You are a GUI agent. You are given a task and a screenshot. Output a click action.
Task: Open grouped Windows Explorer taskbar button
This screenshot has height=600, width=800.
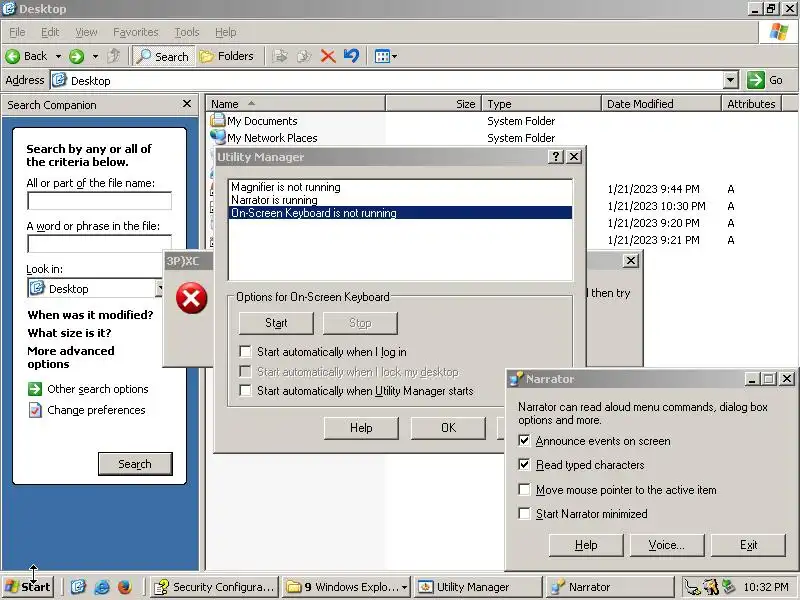pos(347,587)
